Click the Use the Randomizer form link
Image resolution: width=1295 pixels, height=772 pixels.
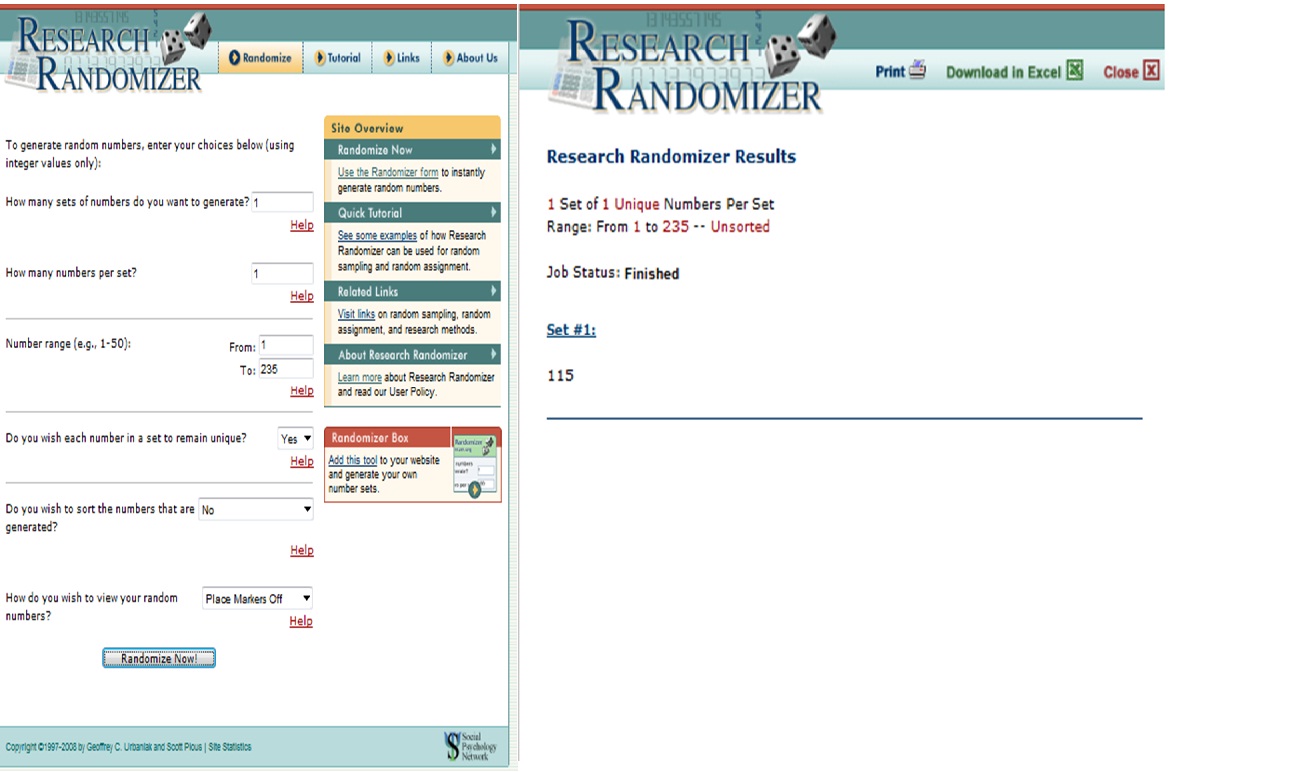388,173
